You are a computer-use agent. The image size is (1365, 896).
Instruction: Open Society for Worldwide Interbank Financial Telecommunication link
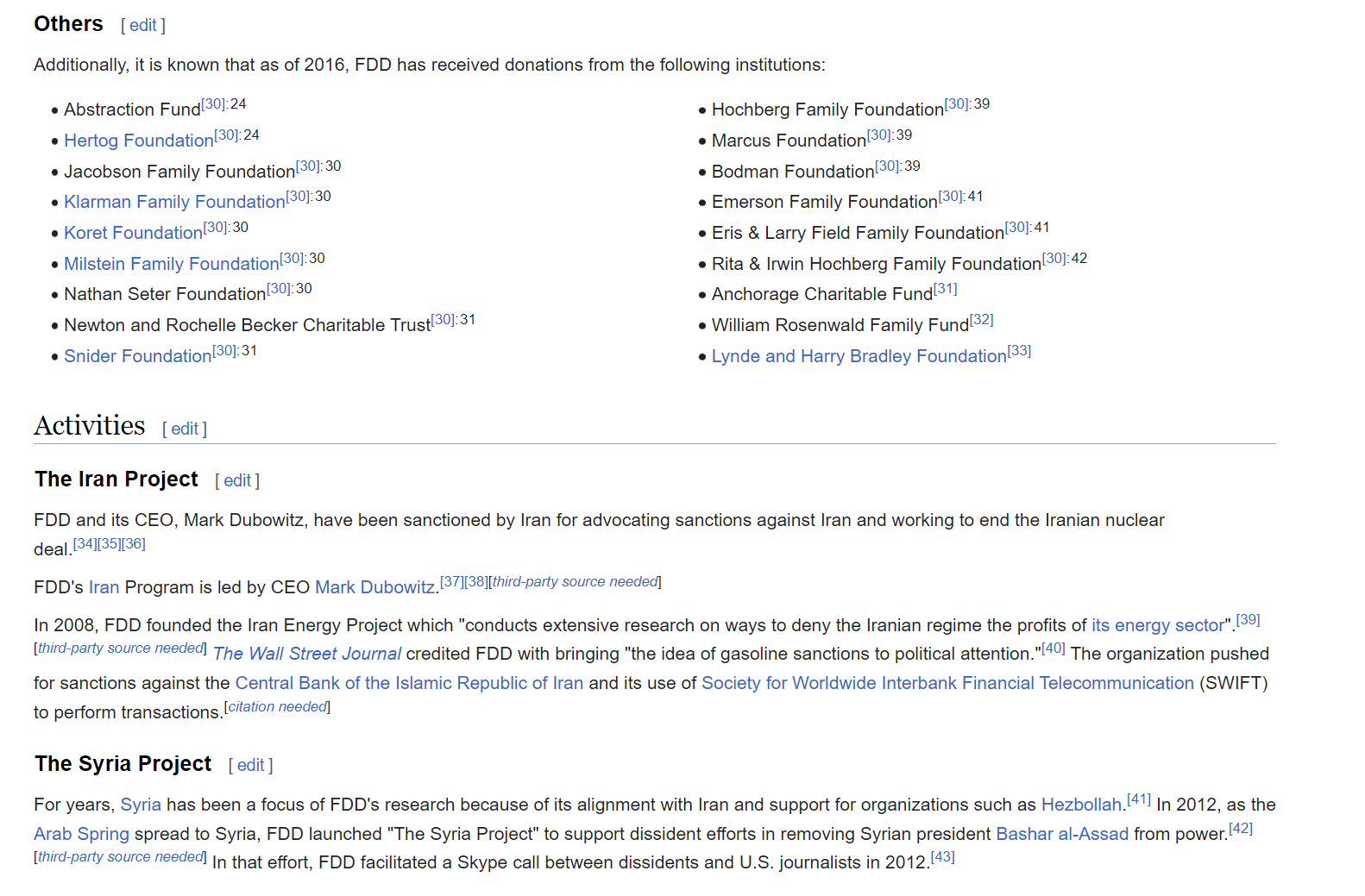pos(947,683)
